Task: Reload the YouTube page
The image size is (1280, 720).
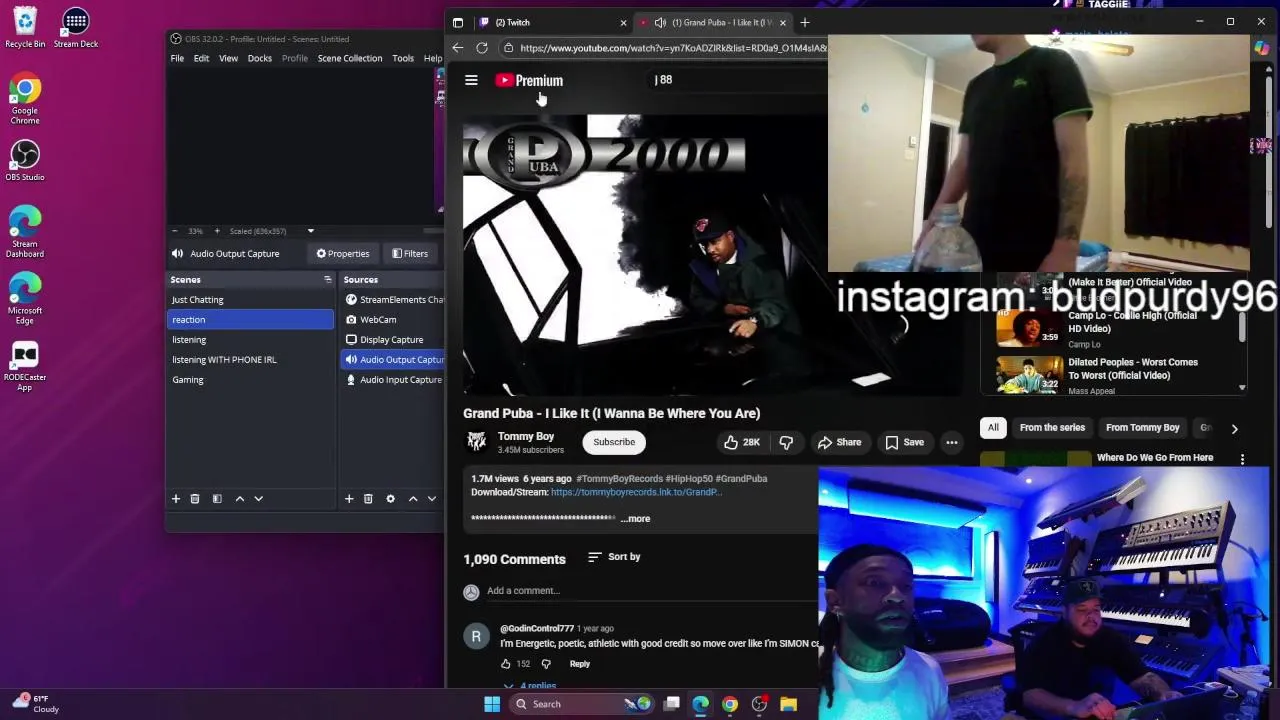Action: tap(481, 48)
